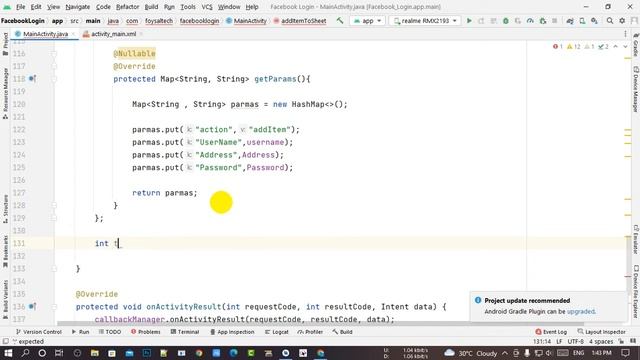The image size is (640, 360).
Task: Switch to the activity_main.xml tab
Action: [x=113, y=34]
